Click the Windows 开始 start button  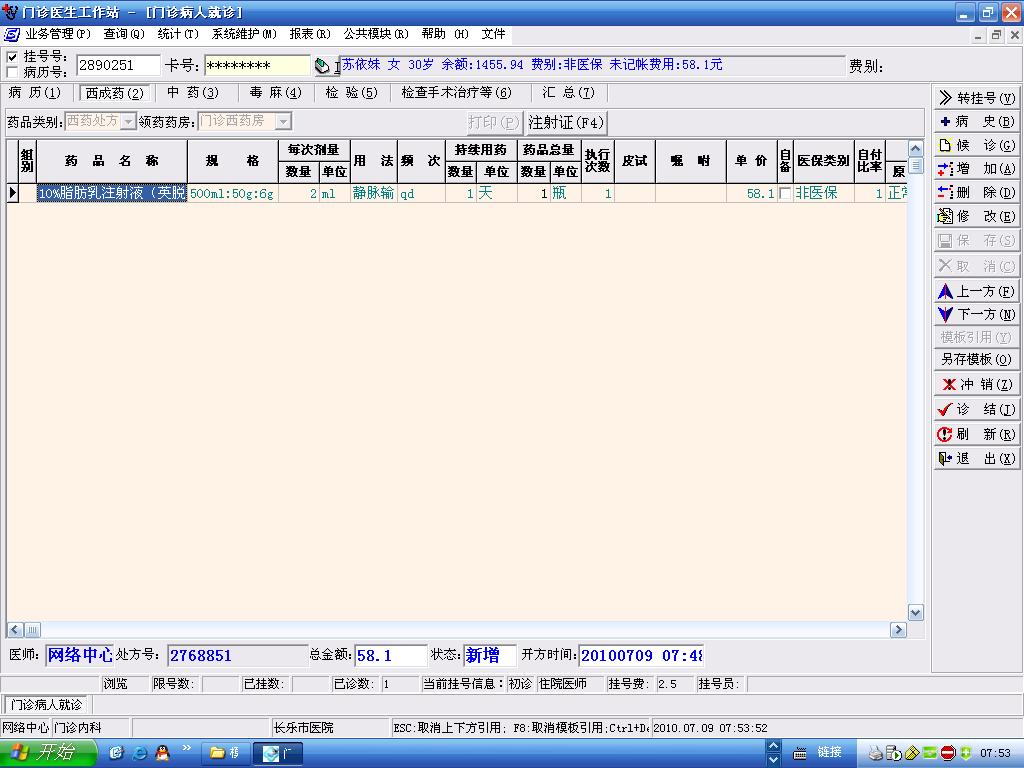click(x=47, y=753)
